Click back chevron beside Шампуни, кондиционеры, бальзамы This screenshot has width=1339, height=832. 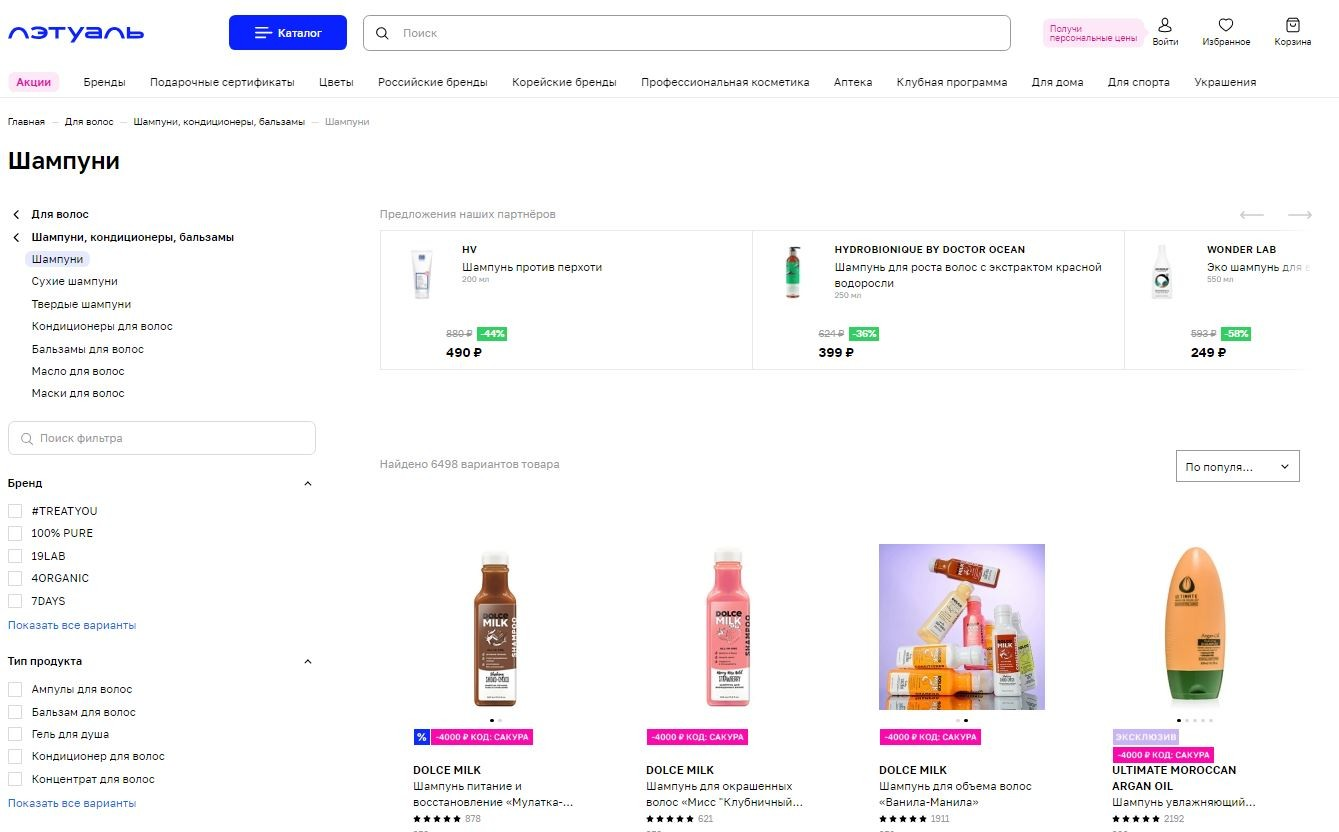coord(16,237)
